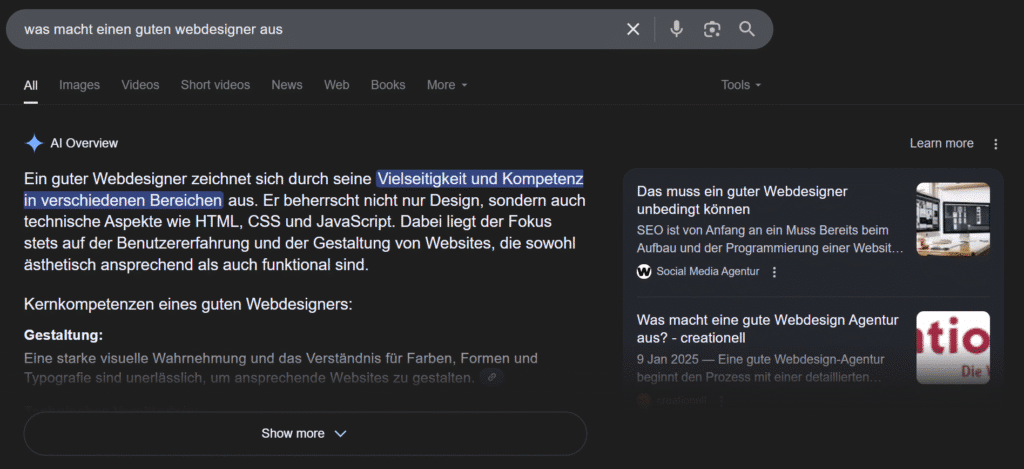Start voice search with the microphone icon
This screenshot has height=469, width=1024.
click(x=677, y=29)
